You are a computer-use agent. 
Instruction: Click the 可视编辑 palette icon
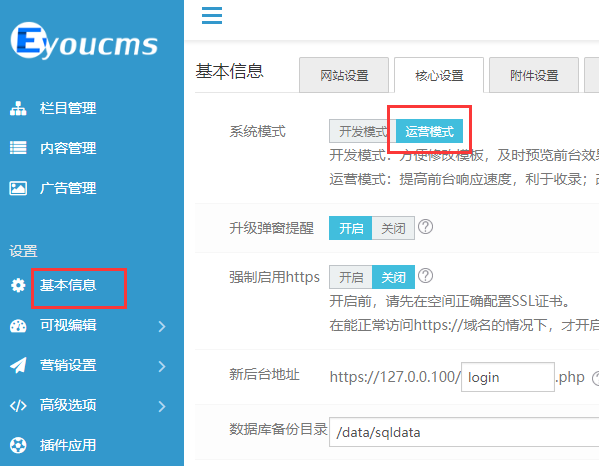[18, 326]
